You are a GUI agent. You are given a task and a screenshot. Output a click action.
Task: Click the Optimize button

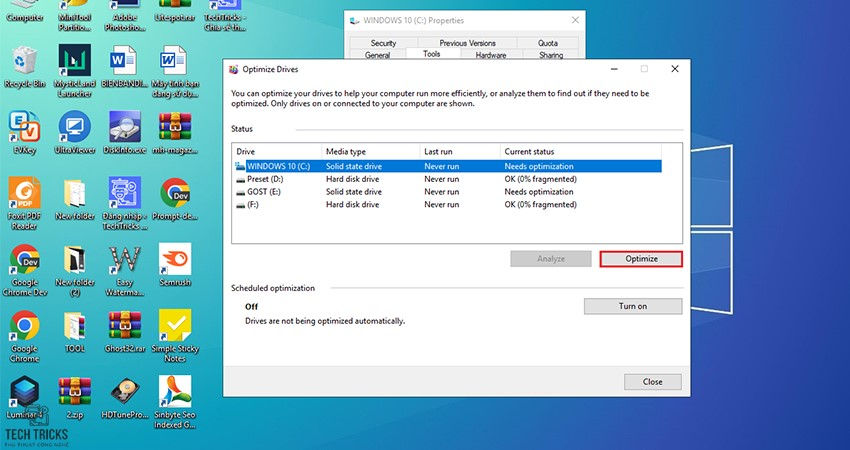pyautogui.click(x=641, y=259)
